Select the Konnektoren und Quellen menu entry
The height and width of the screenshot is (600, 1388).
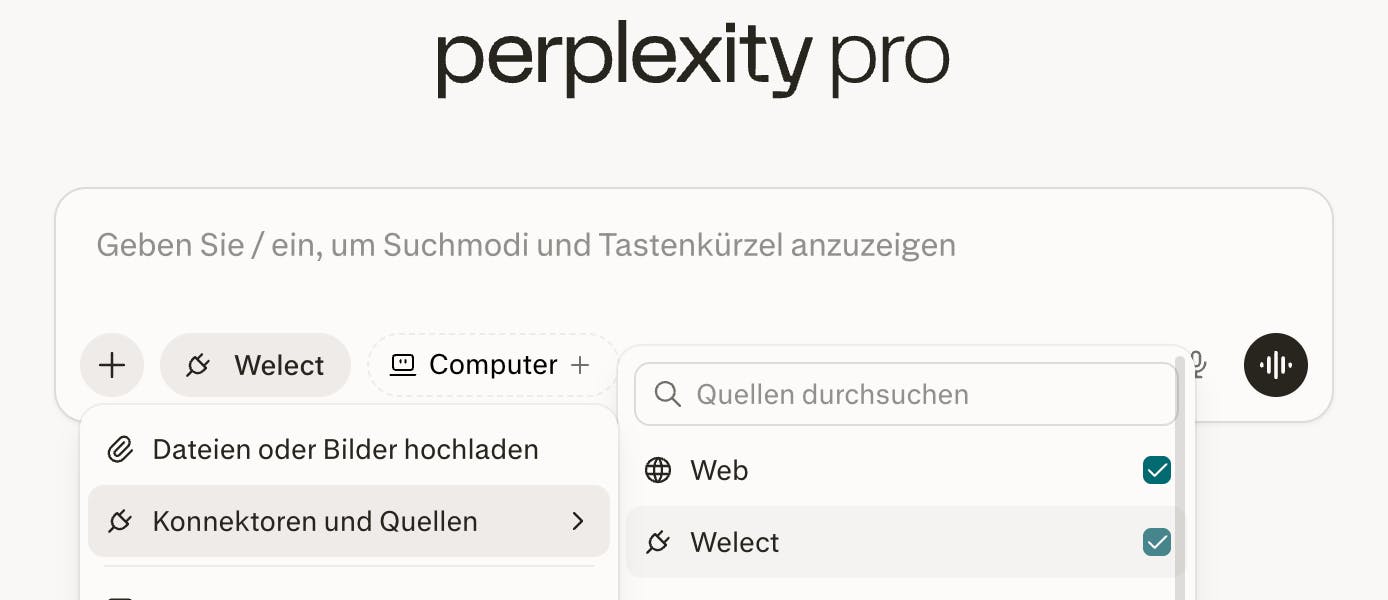point(314,521)
